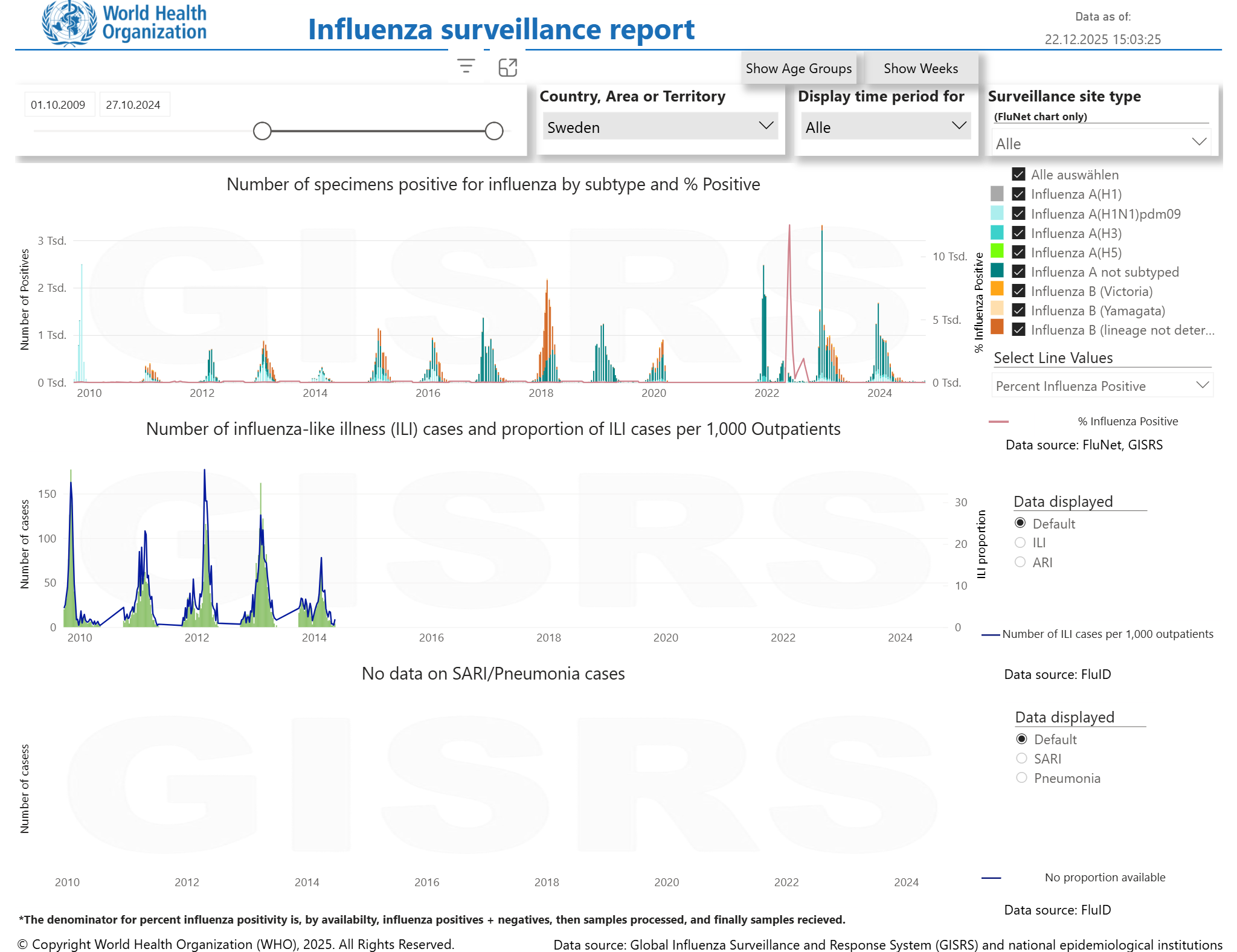Click the Influenza B (Yamagata) peach legend swatch
The image size is (1237, 952).
(x=997, y=309)
